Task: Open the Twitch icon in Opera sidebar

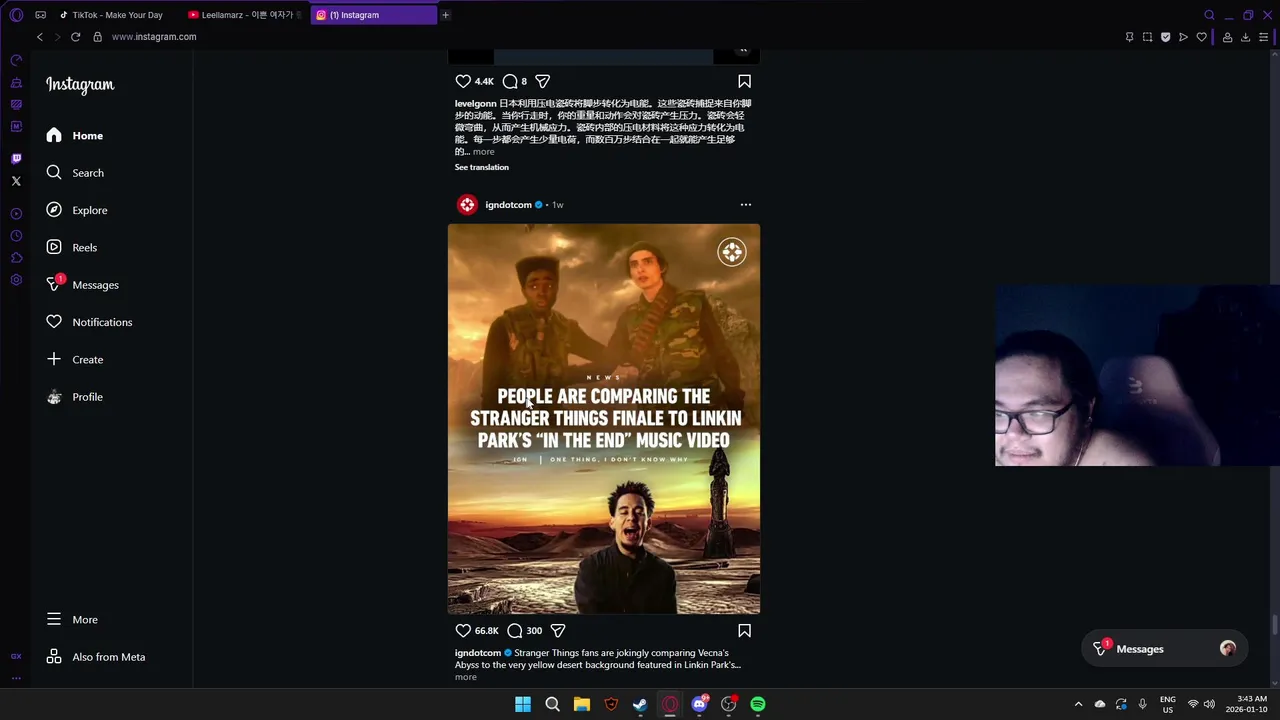Action: click(x=16, y=159)
